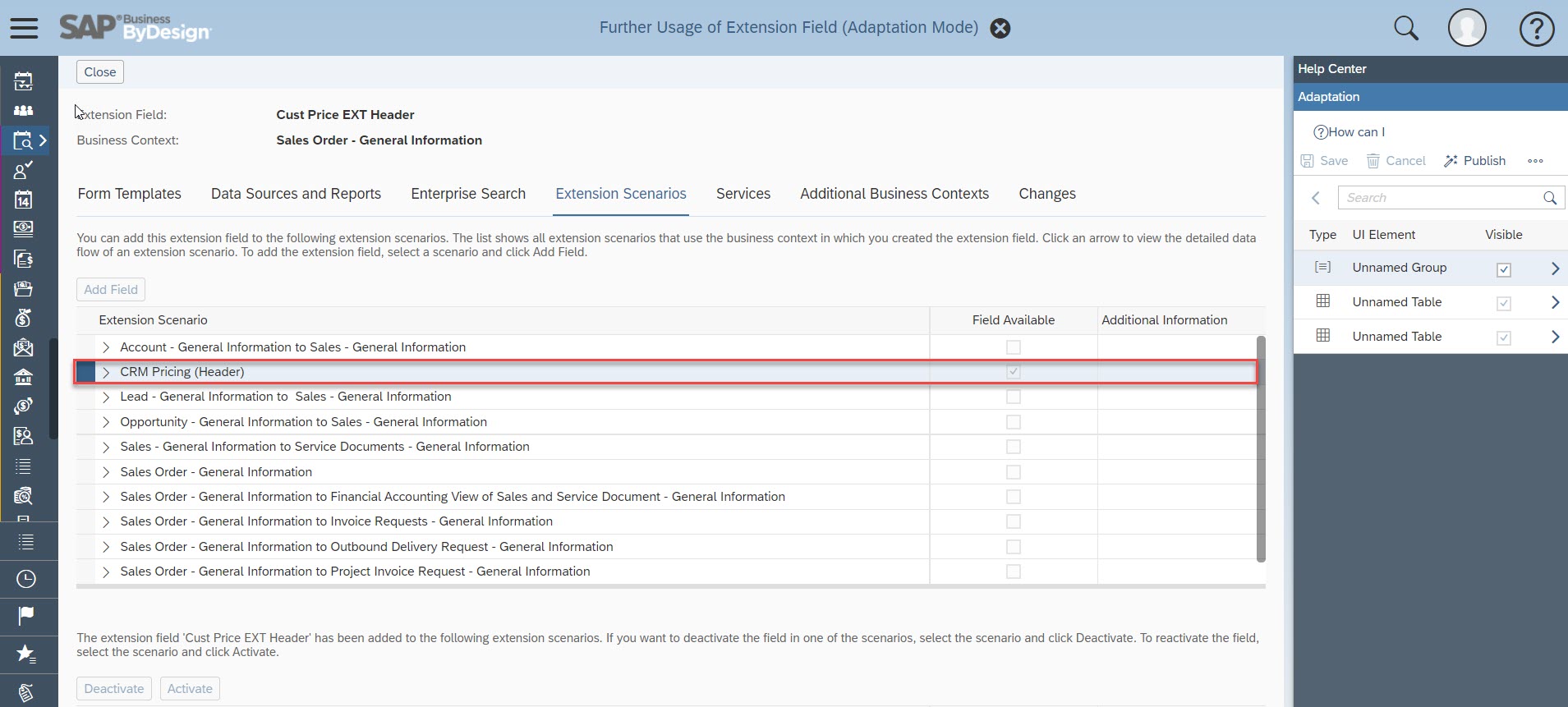Expand the Lead - General Information scenario

[x=106, y=397]
